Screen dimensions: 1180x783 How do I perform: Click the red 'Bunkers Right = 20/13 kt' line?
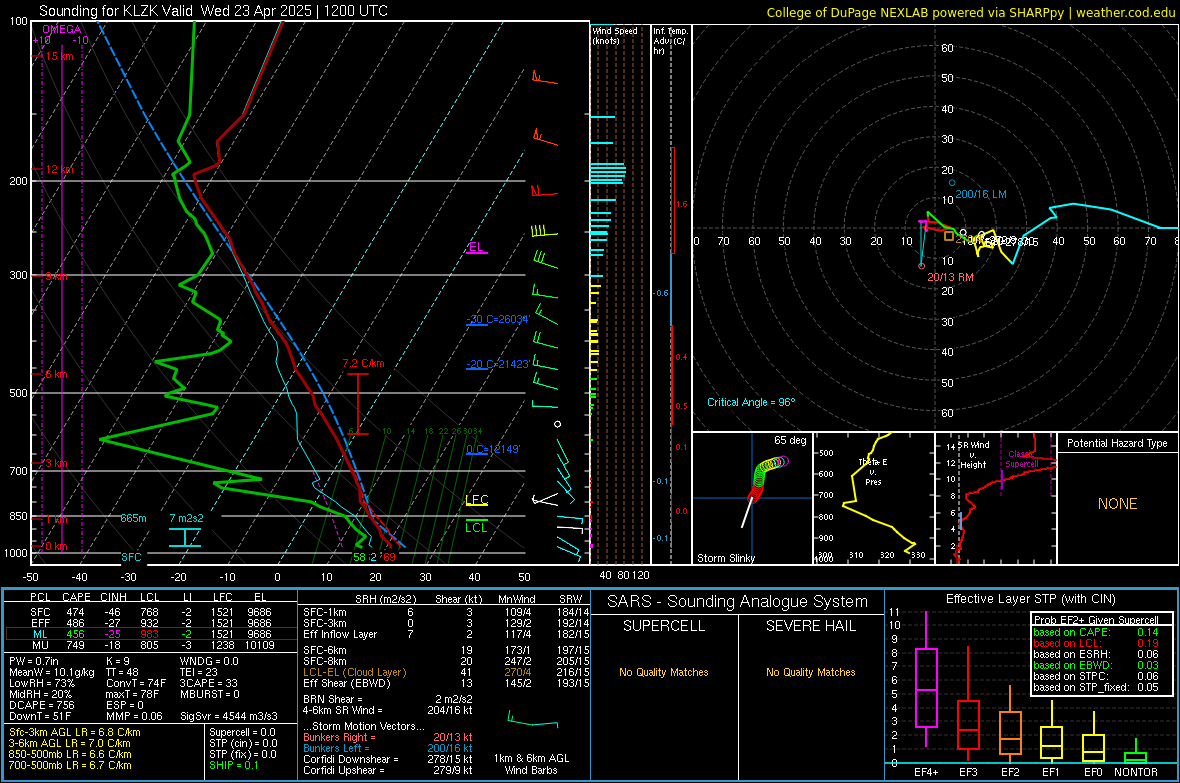click(x=388, y=738)
